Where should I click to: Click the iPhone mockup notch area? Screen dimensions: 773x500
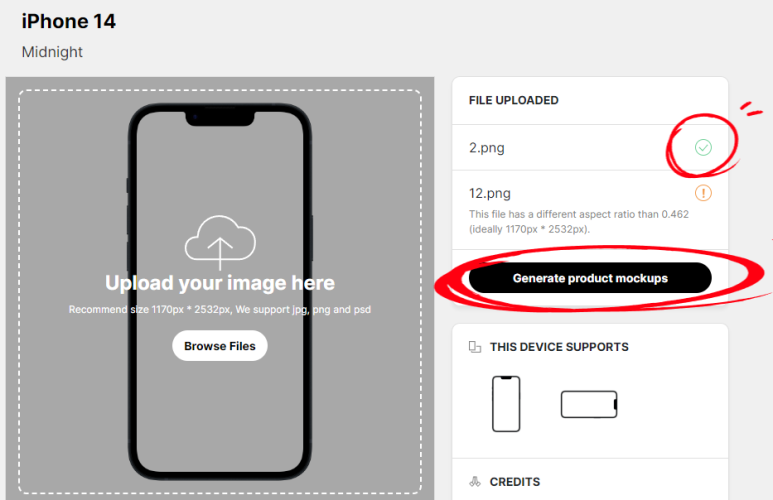click(x=220, y=117)
